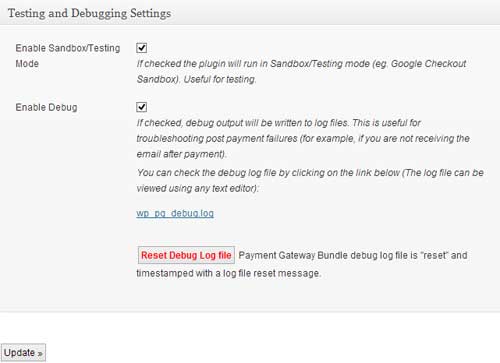Click the Enable Debug label text
Viewport: 500px width, 363px height.
[x=46, y=107]
